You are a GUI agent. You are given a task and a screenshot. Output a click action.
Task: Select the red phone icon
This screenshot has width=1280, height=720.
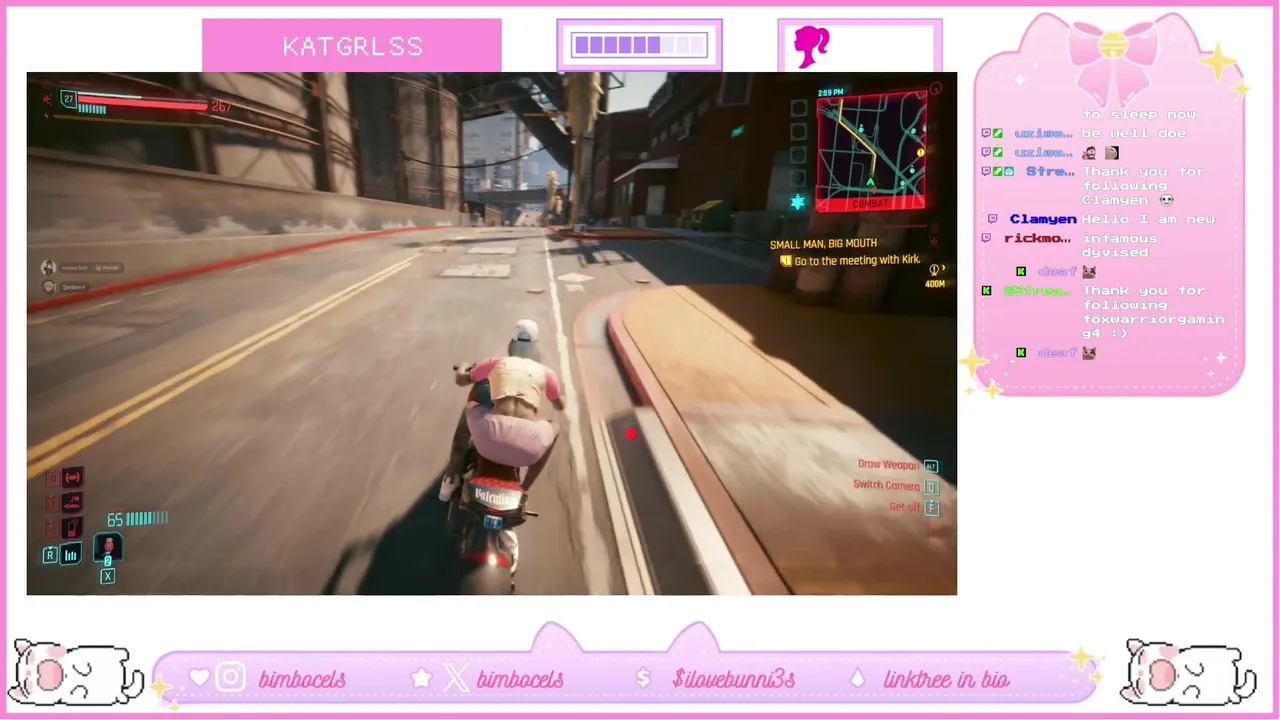click(x=72, y=528)
